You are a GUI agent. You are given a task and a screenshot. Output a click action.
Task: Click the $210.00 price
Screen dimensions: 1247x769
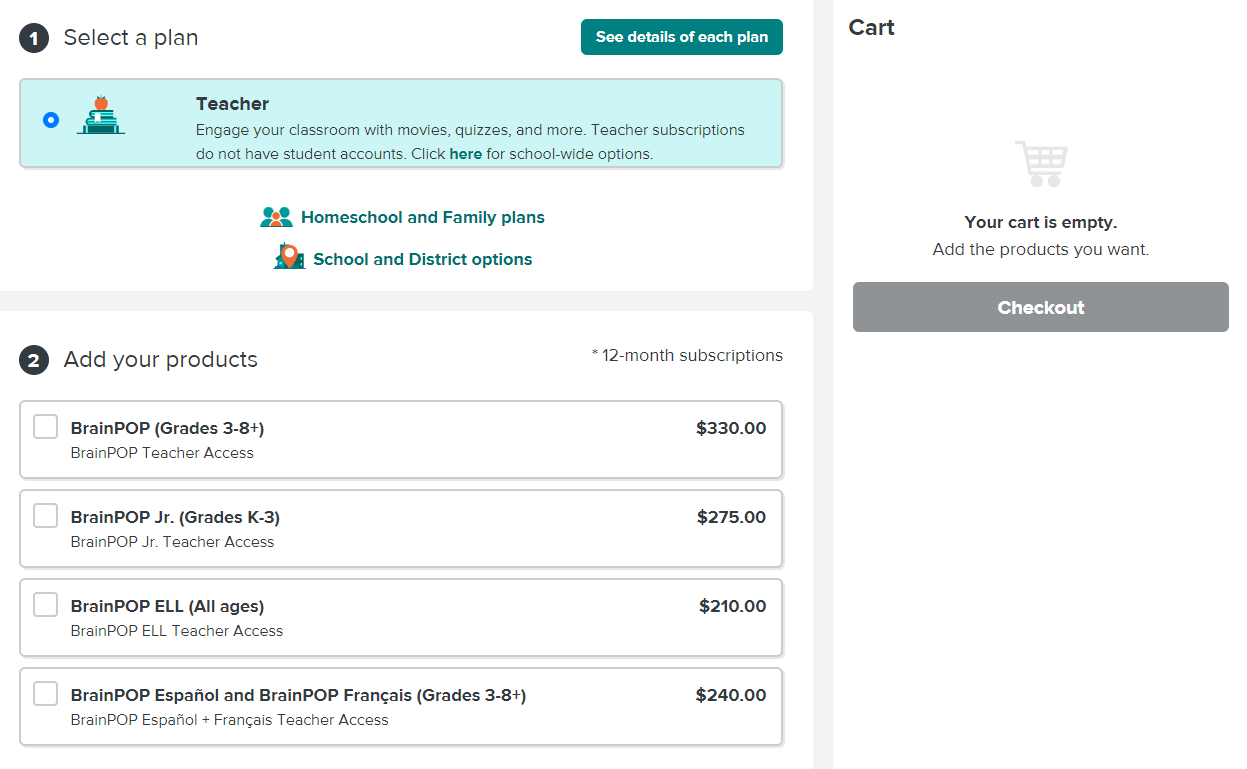point(732,607)
